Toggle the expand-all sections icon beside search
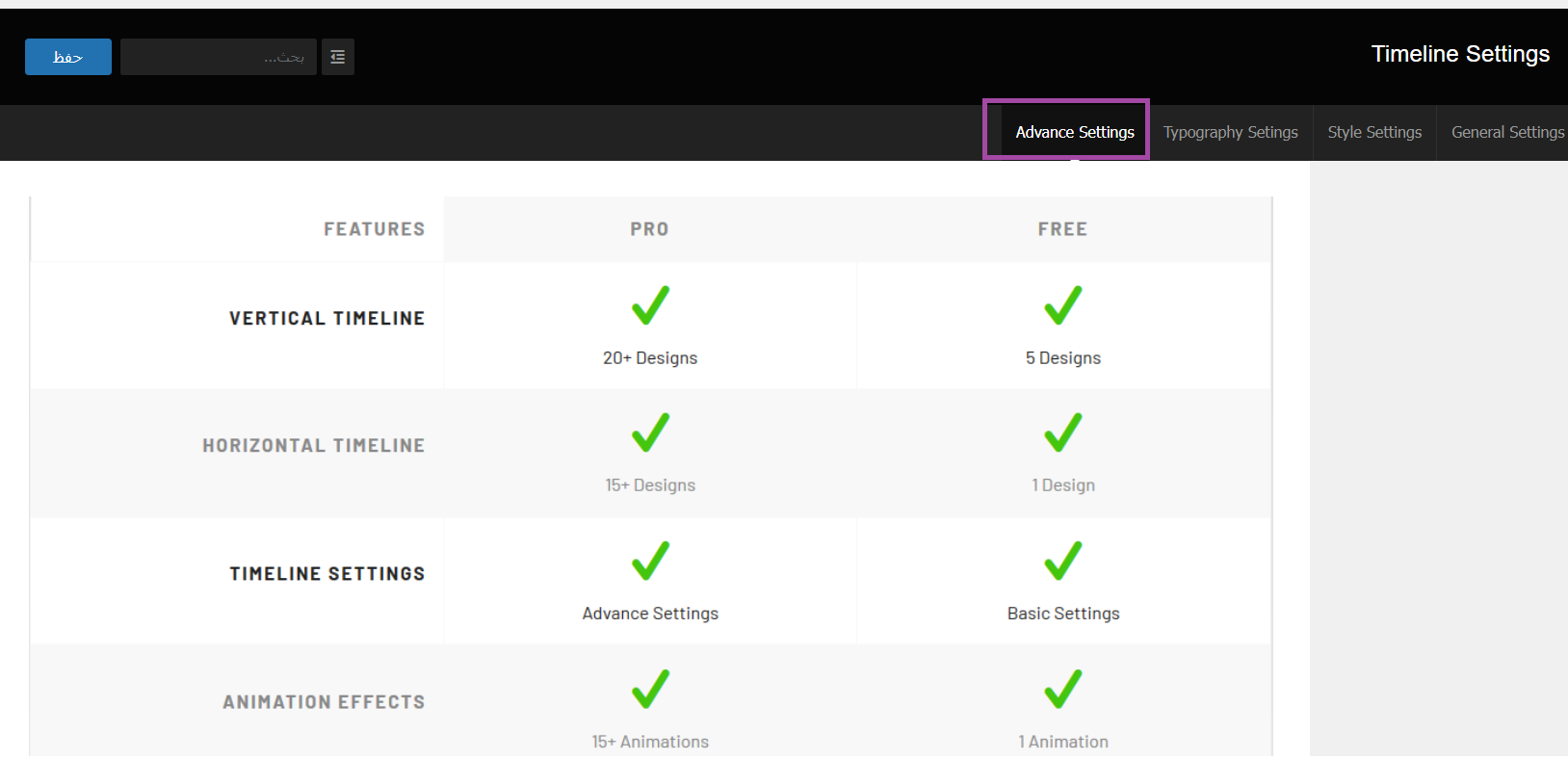 coord(338,57)
